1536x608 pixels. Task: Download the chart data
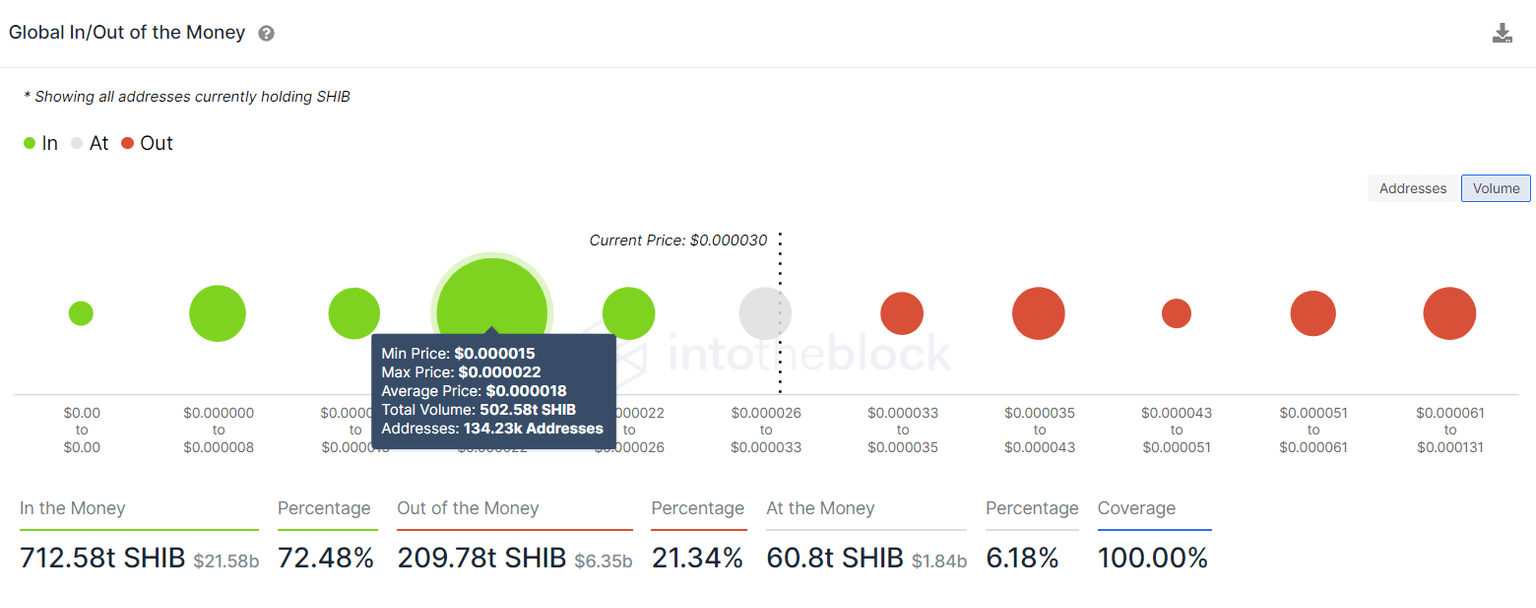pyautogui.click(x=1502, y=33)
